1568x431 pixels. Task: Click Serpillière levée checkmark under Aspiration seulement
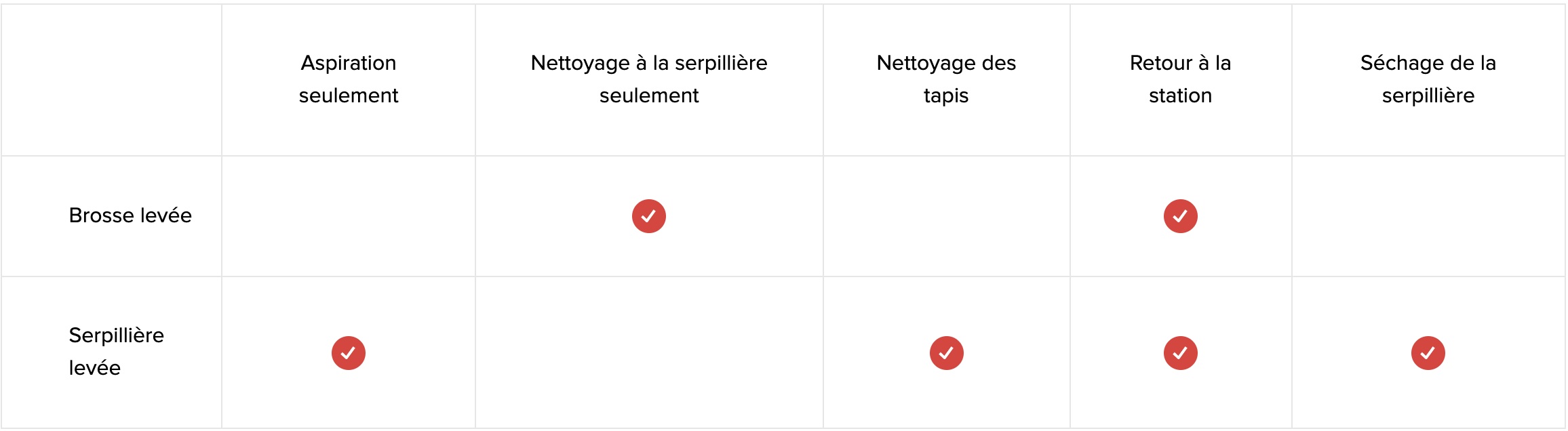tap(348, 353)
